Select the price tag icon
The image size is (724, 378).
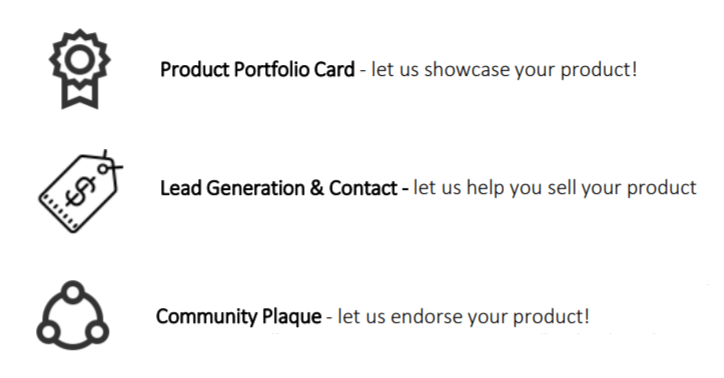[80, 191]
